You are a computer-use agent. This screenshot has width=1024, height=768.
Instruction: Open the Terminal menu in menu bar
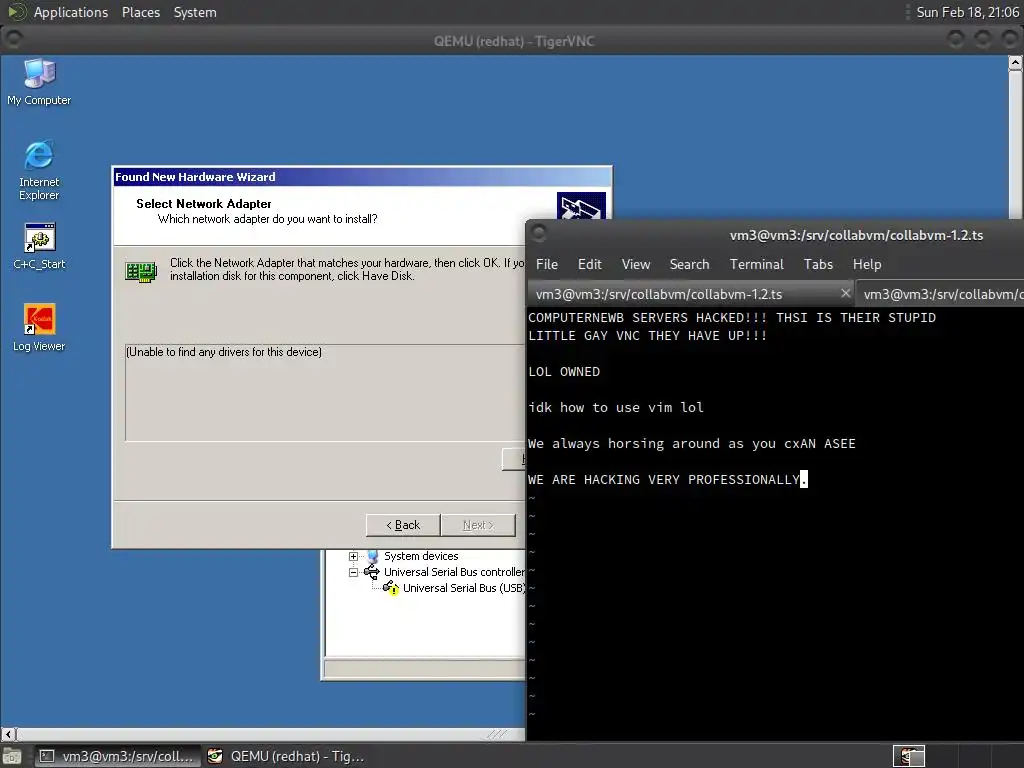point(756,264)
